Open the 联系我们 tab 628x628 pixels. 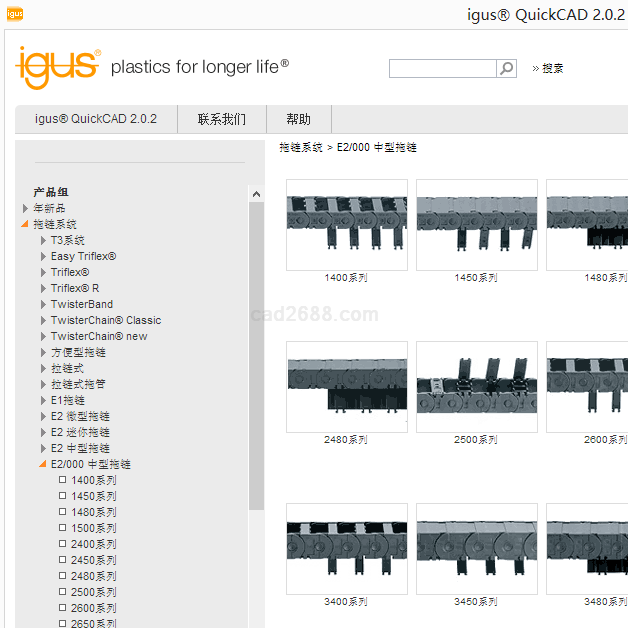(222, 119)
